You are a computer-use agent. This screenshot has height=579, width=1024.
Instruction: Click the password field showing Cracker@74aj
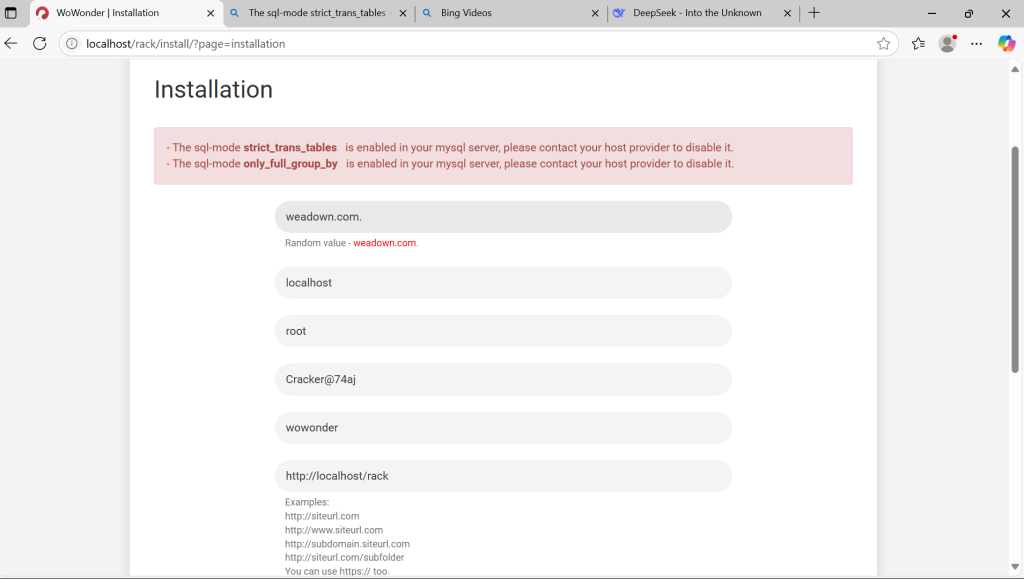[503, 379]
